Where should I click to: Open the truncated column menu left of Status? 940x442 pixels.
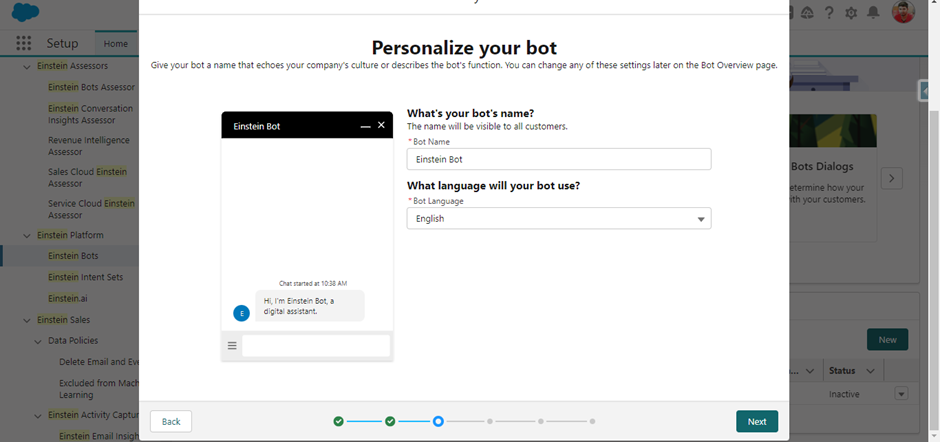pyautogui.click(x=810, y=371)
